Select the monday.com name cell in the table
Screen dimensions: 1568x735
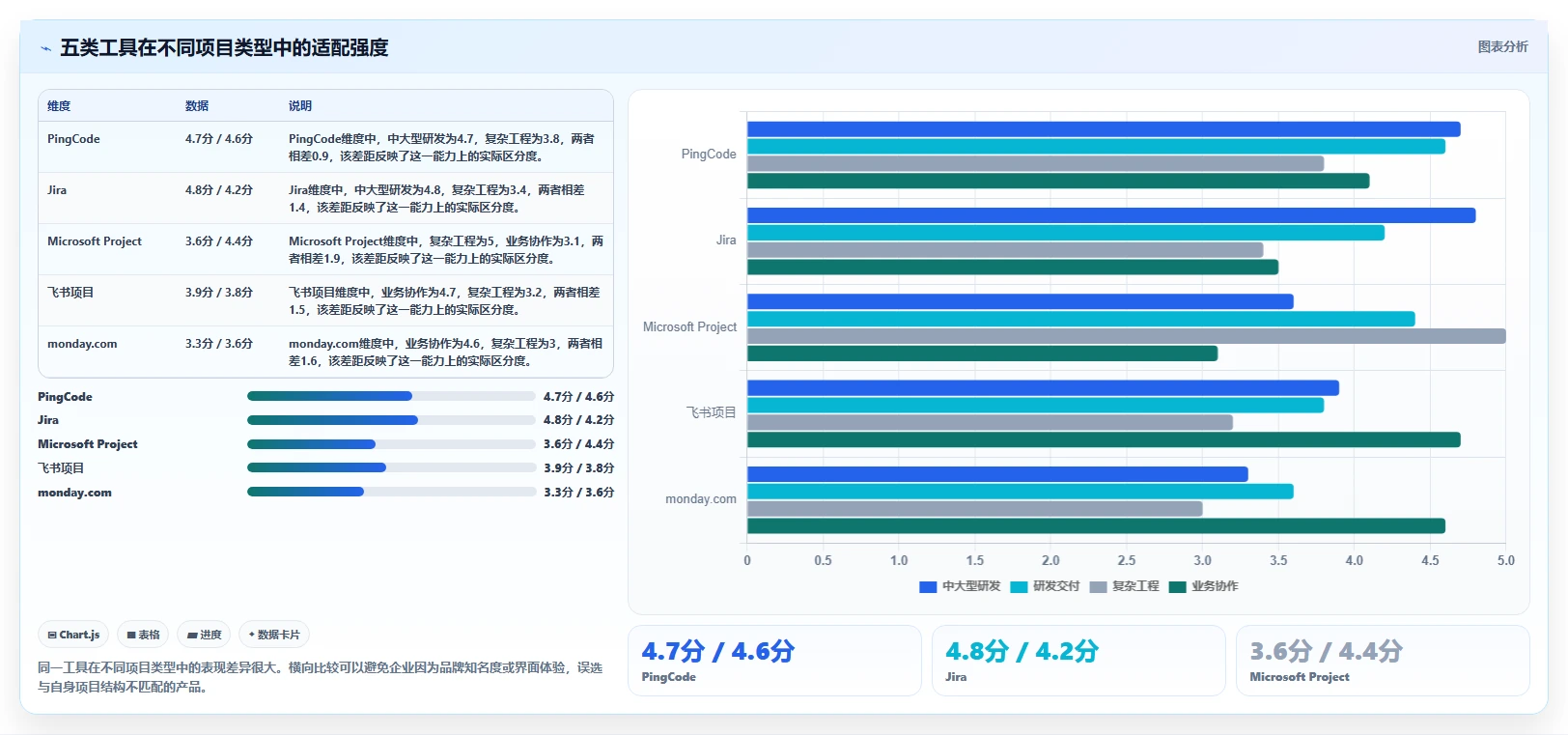point(82,344)
